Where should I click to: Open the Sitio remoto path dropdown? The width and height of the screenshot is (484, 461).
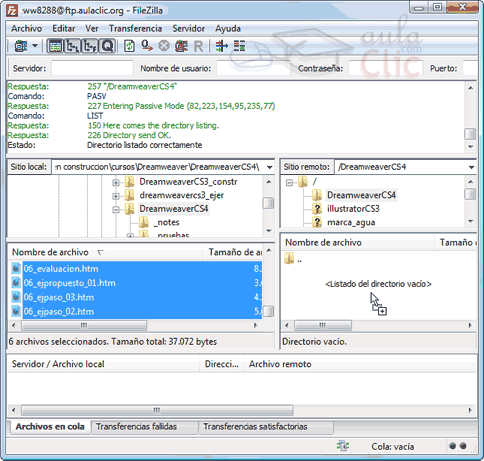[x=471, y=167]
